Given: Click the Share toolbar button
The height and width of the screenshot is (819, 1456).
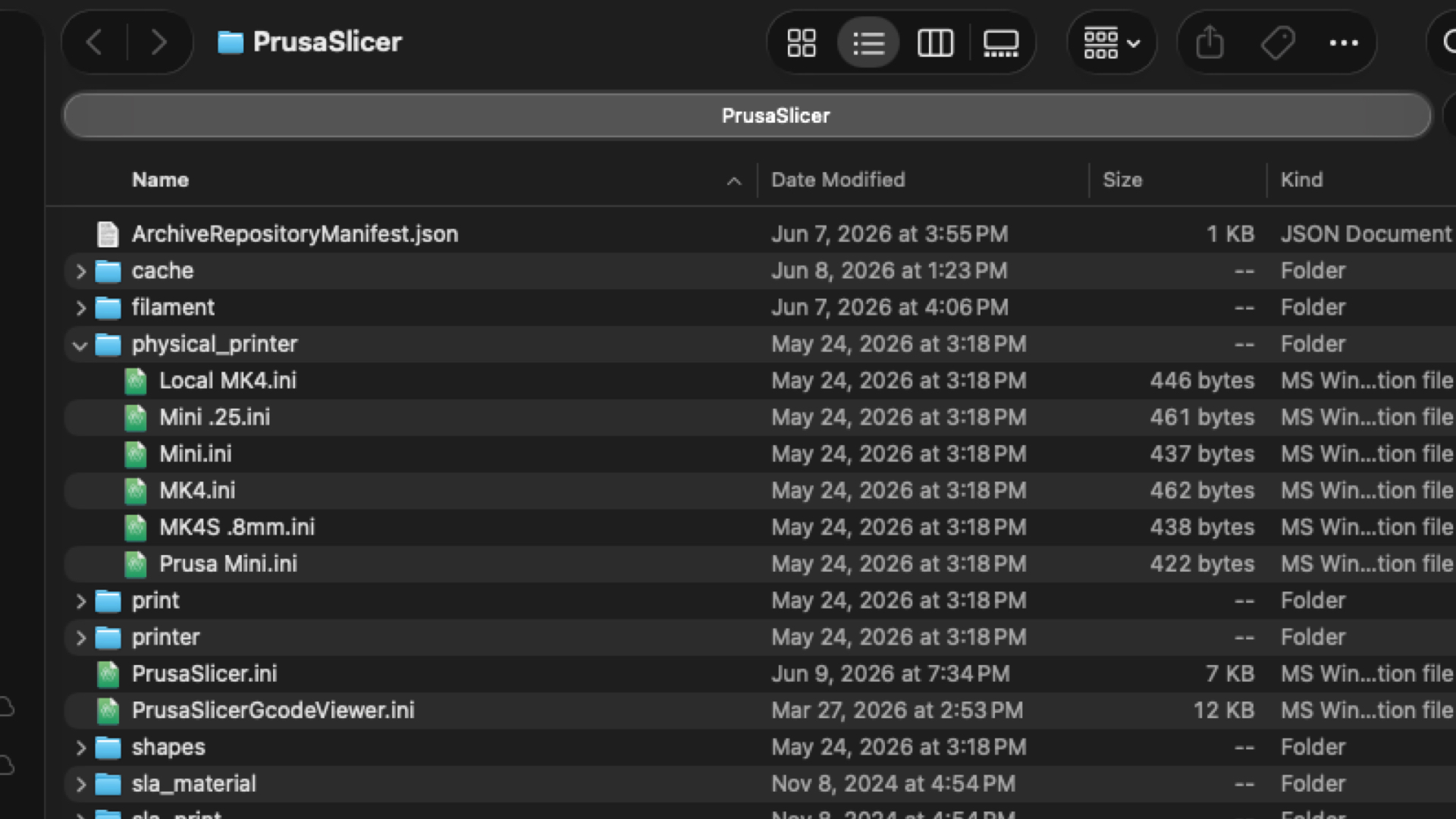Looking at the screenshot, I should (1210, 42).
